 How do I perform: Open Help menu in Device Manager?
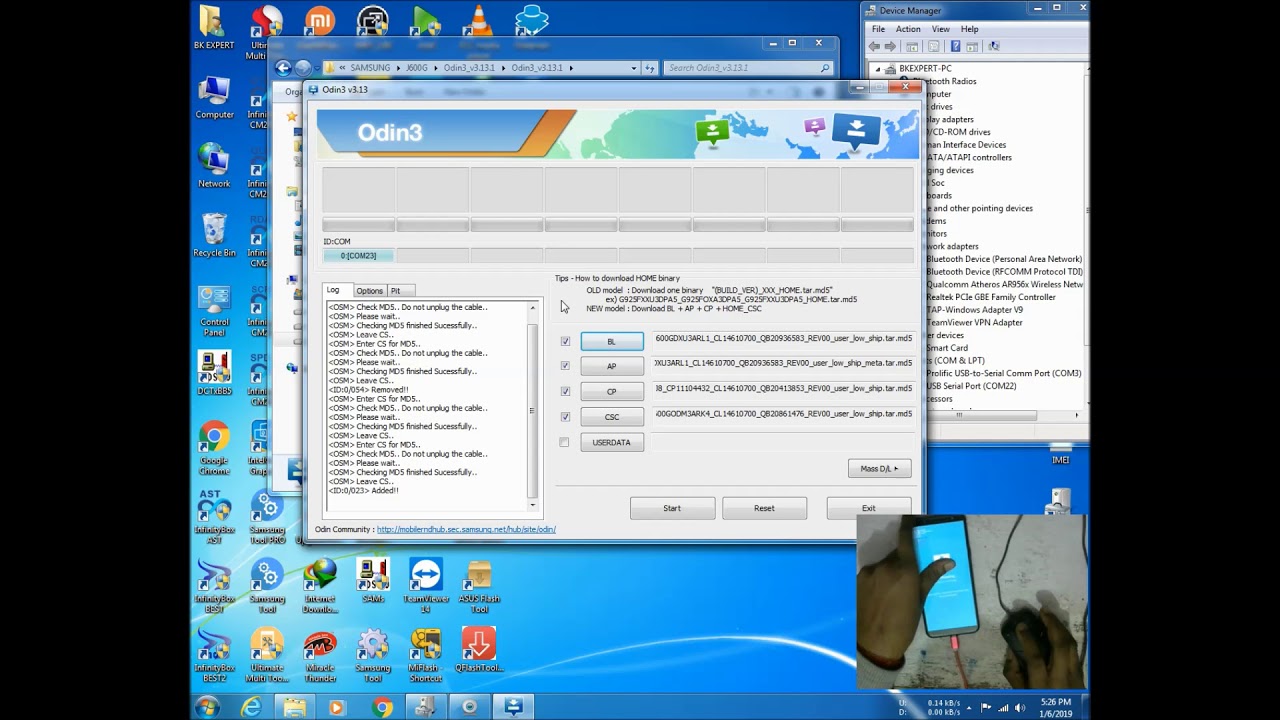[x=970, y=29]
